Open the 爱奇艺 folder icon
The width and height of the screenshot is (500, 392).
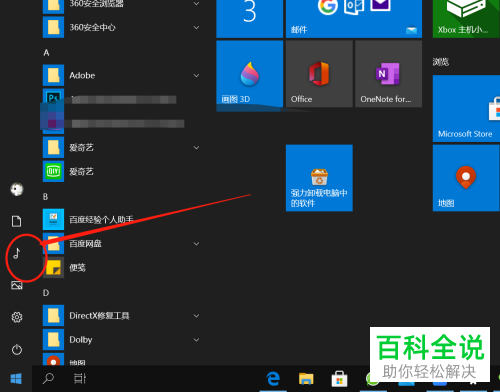click(x=53, y=147)
